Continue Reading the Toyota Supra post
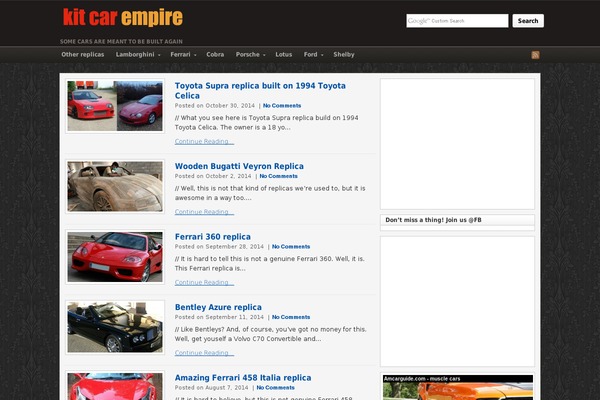Screen dimensions: 600x400 pyautogui.click(x=204, y=141)
